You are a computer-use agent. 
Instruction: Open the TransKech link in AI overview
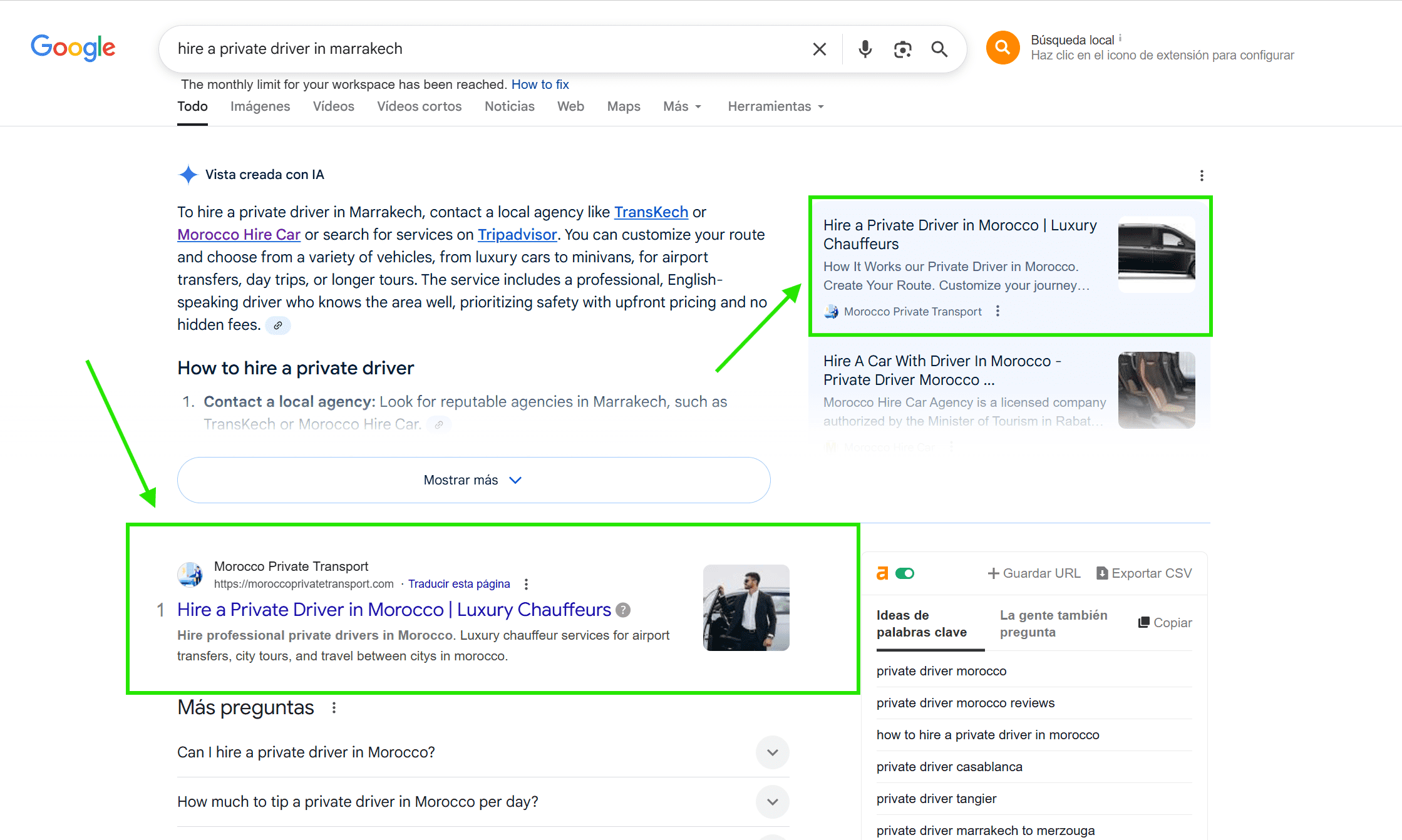(x=651, y=212)
